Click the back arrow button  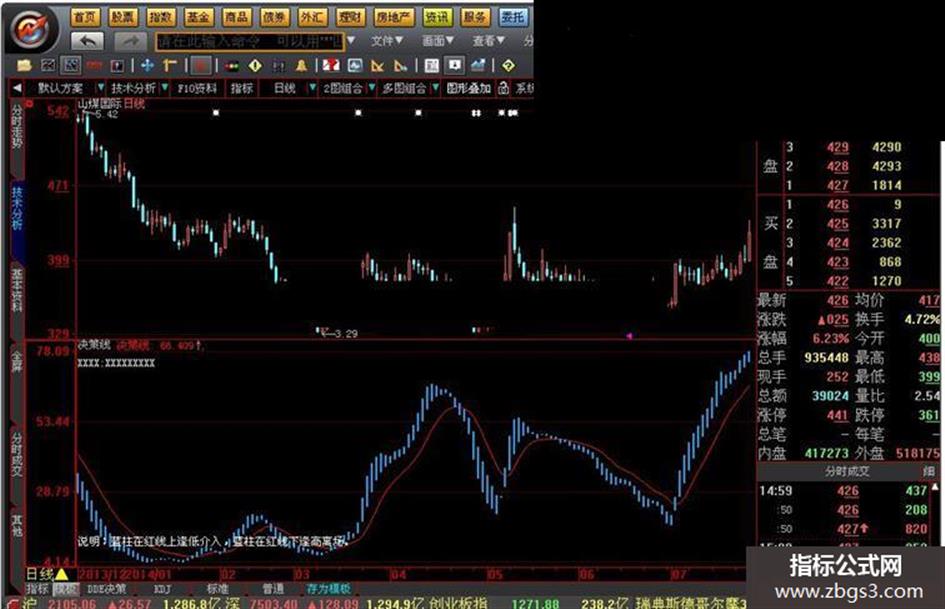[x=88, y=42]
